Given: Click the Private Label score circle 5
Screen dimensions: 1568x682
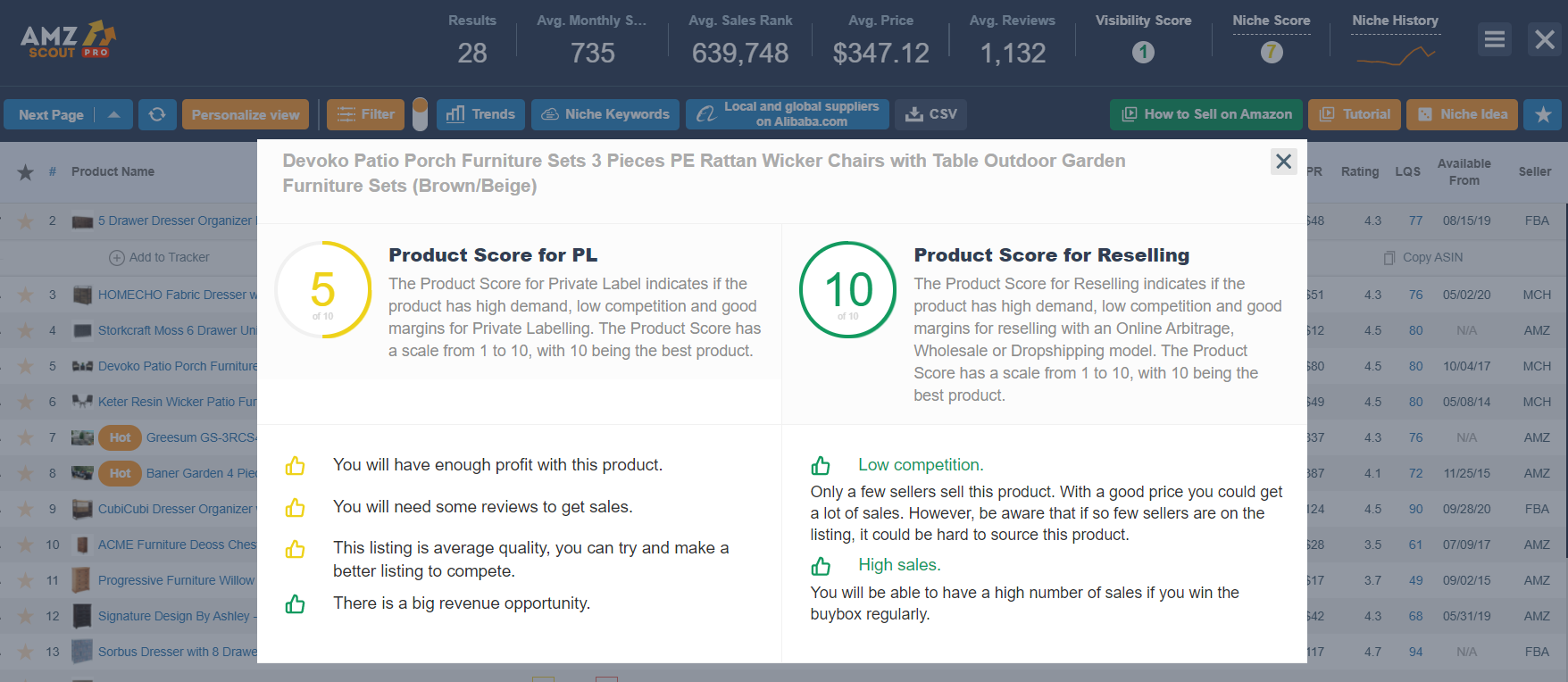Looking at the screenshot, I should click(323, 290).
